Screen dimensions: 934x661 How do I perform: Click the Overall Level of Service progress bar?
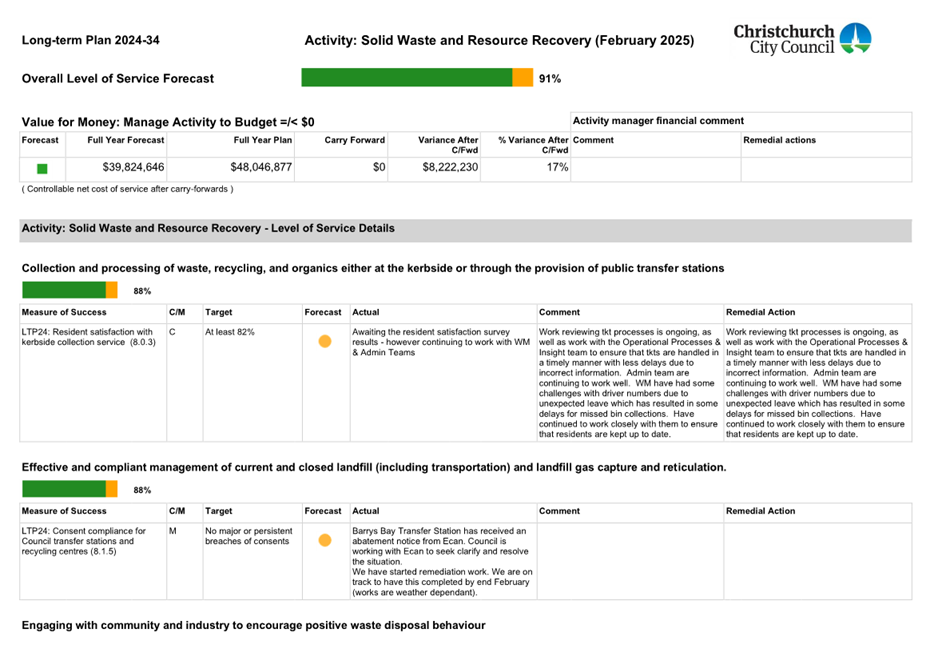pyautogui.click(x=416, y=78)
